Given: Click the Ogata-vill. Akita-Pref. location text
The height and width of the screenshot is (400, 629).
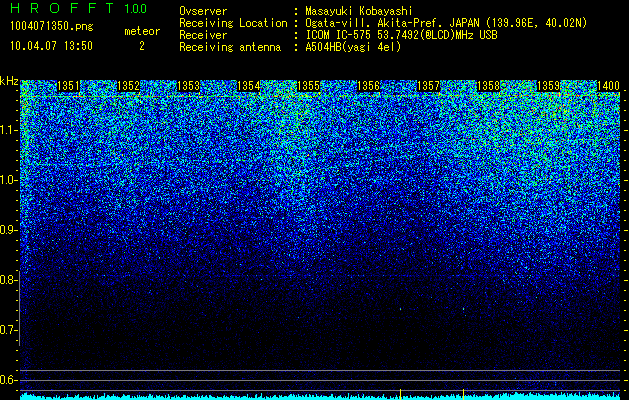Looking at the screenshot, I should [x=446, y=23].
